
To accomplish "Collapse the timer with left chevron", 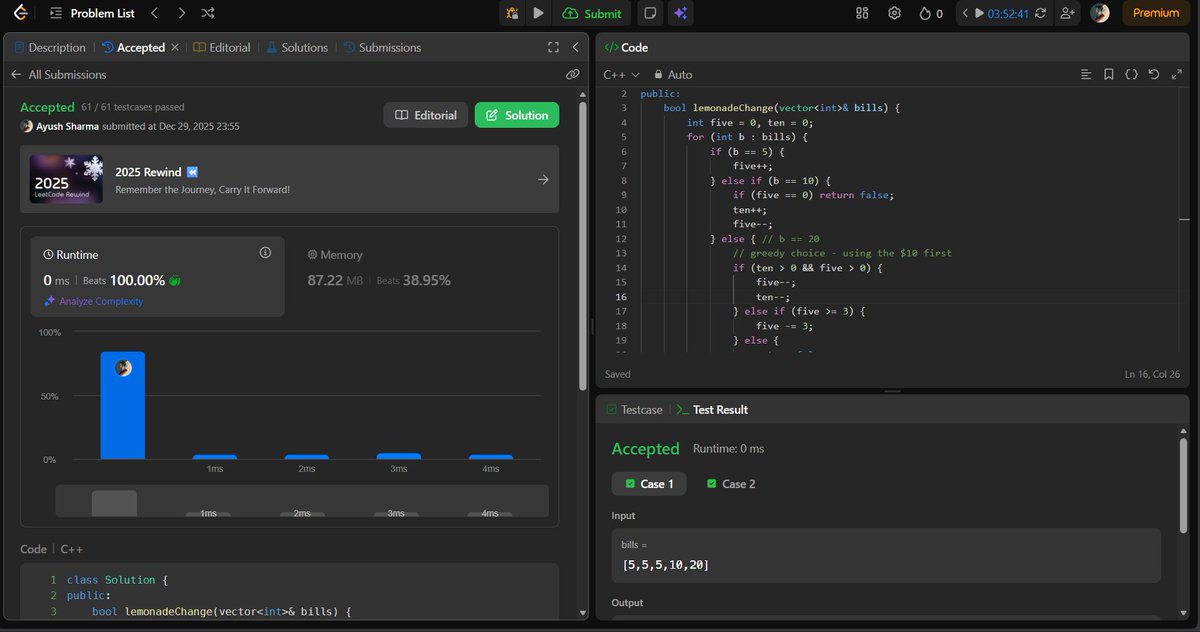I will tap(965, 13).
